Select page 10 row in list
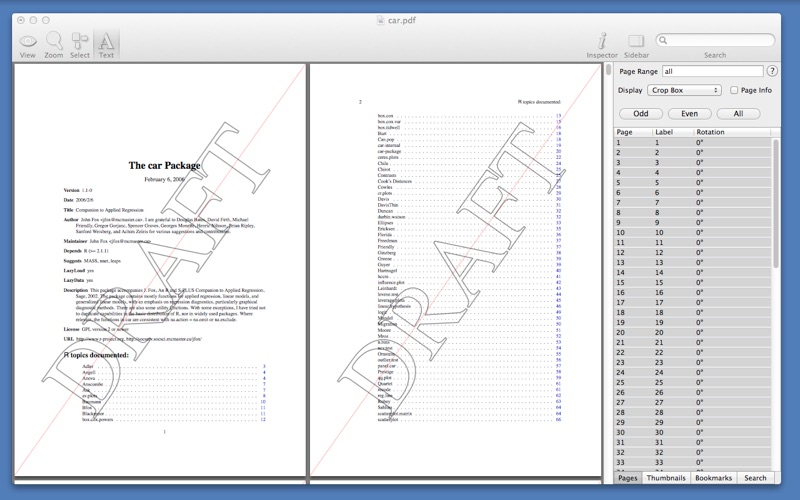The height and width of the screenshot is (500, 800). (692, 233)
